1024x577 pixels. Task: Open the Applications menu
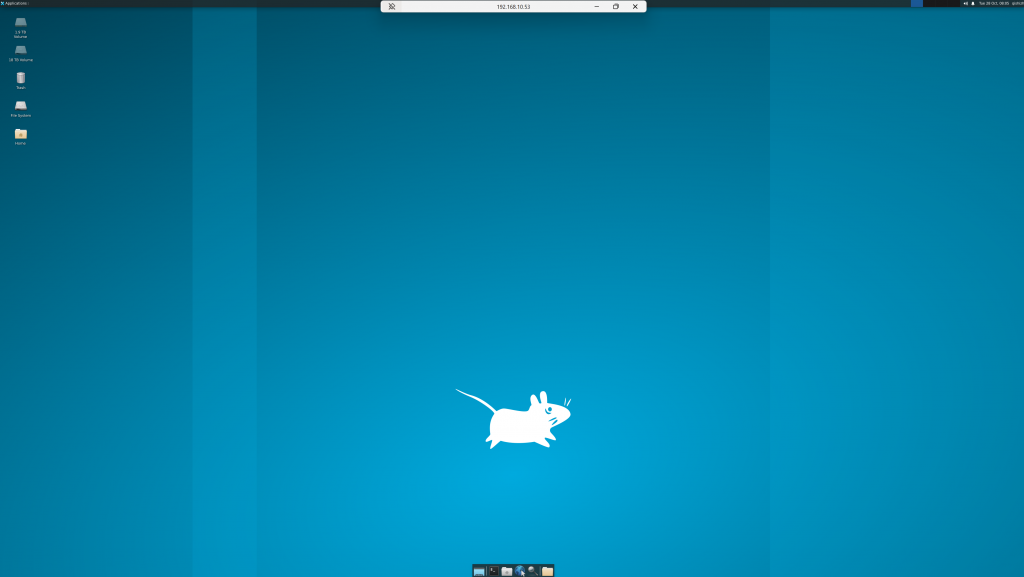coord(15,3)
